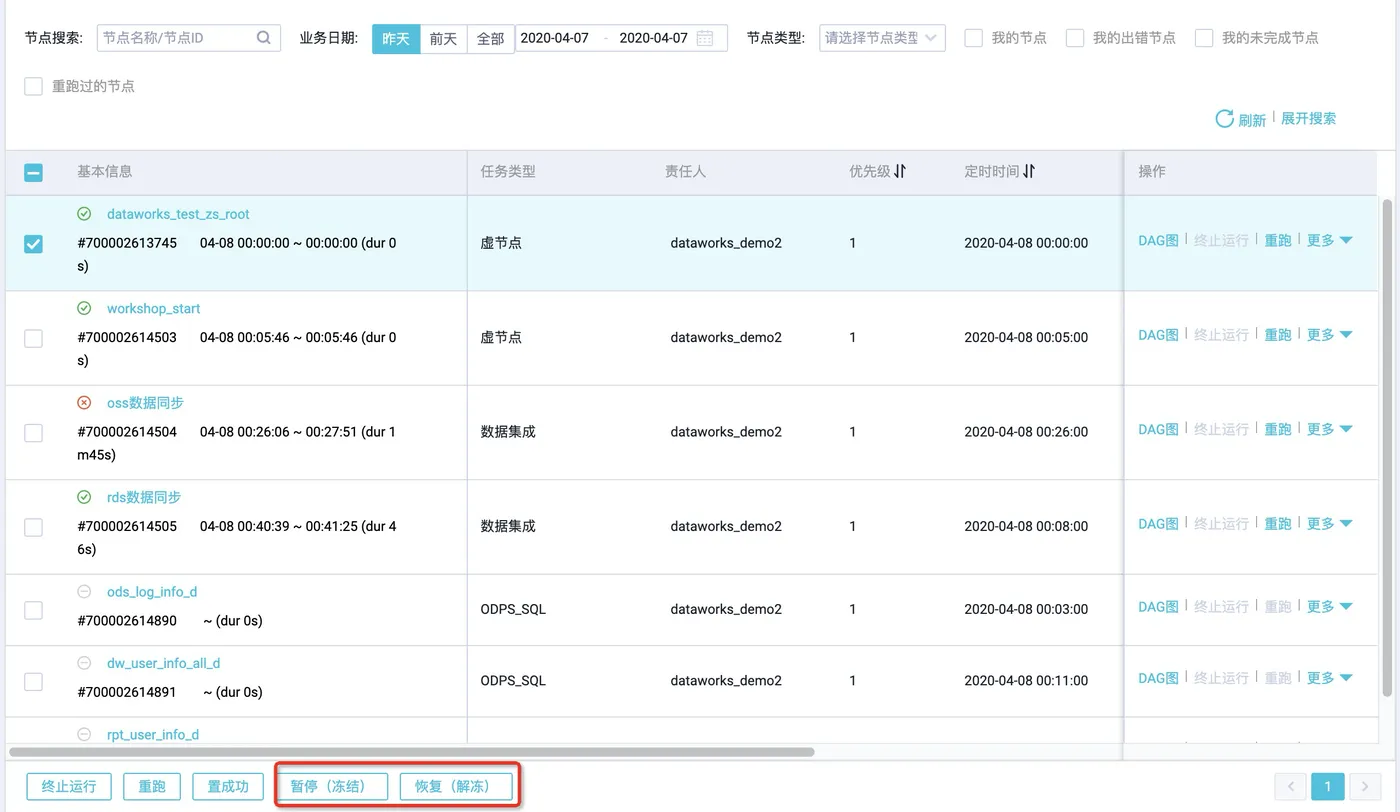1400x812 pixels.
Task: Click the 展开搜索 link
Action: click(x=1308, y=118)
